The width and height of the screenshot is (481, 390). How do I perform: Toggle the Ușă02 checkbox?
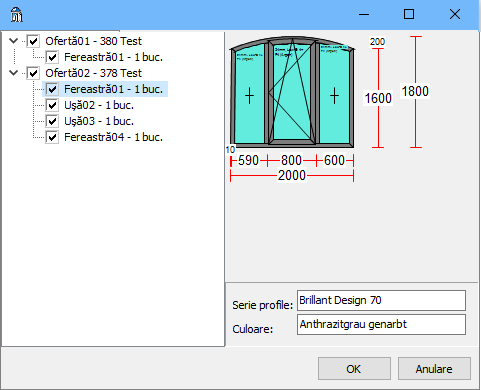[x=52, y=105]
